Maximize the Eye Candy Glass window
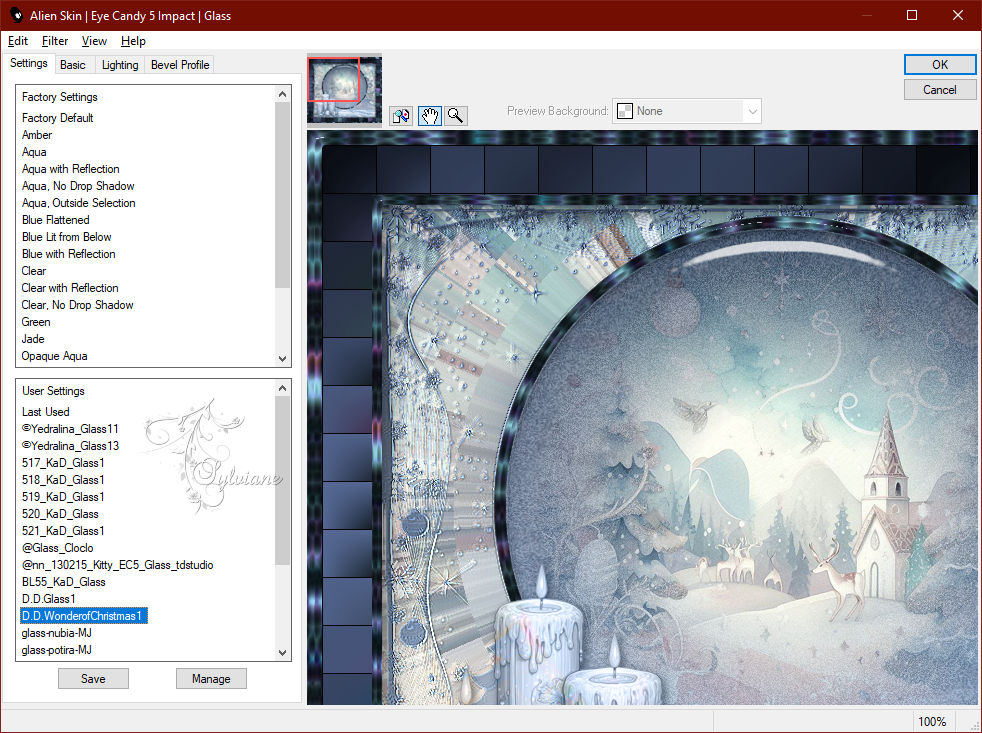The width and height of the screenshot is (982, 733). coord(912,15)
